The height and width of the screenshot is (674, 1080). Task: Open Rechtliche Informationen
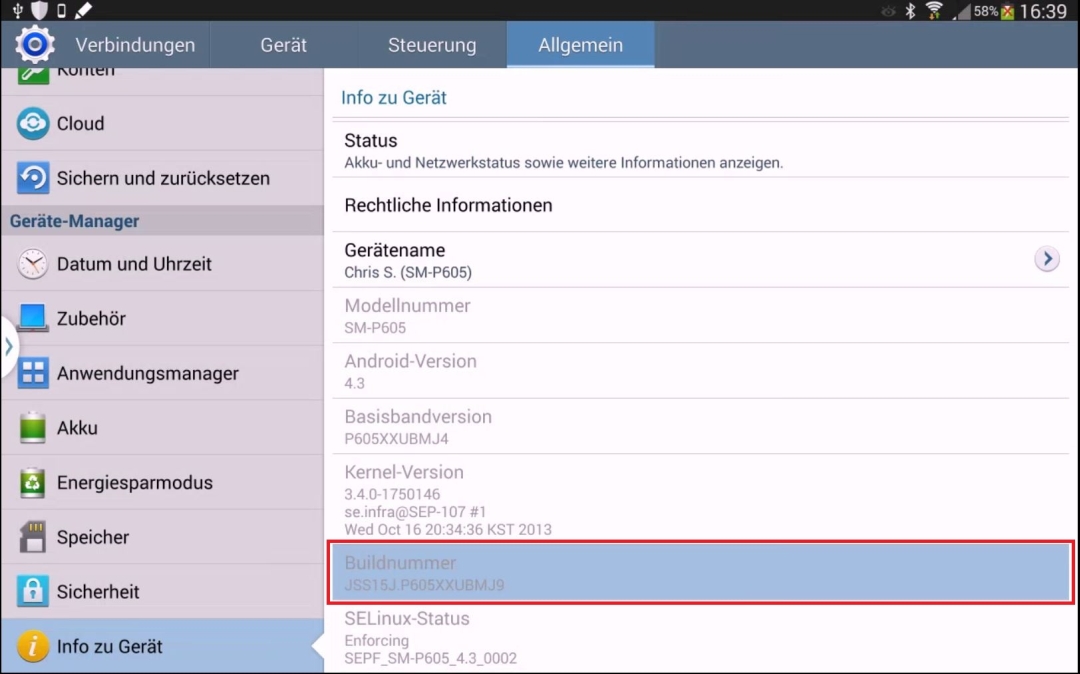pos(700,205)
